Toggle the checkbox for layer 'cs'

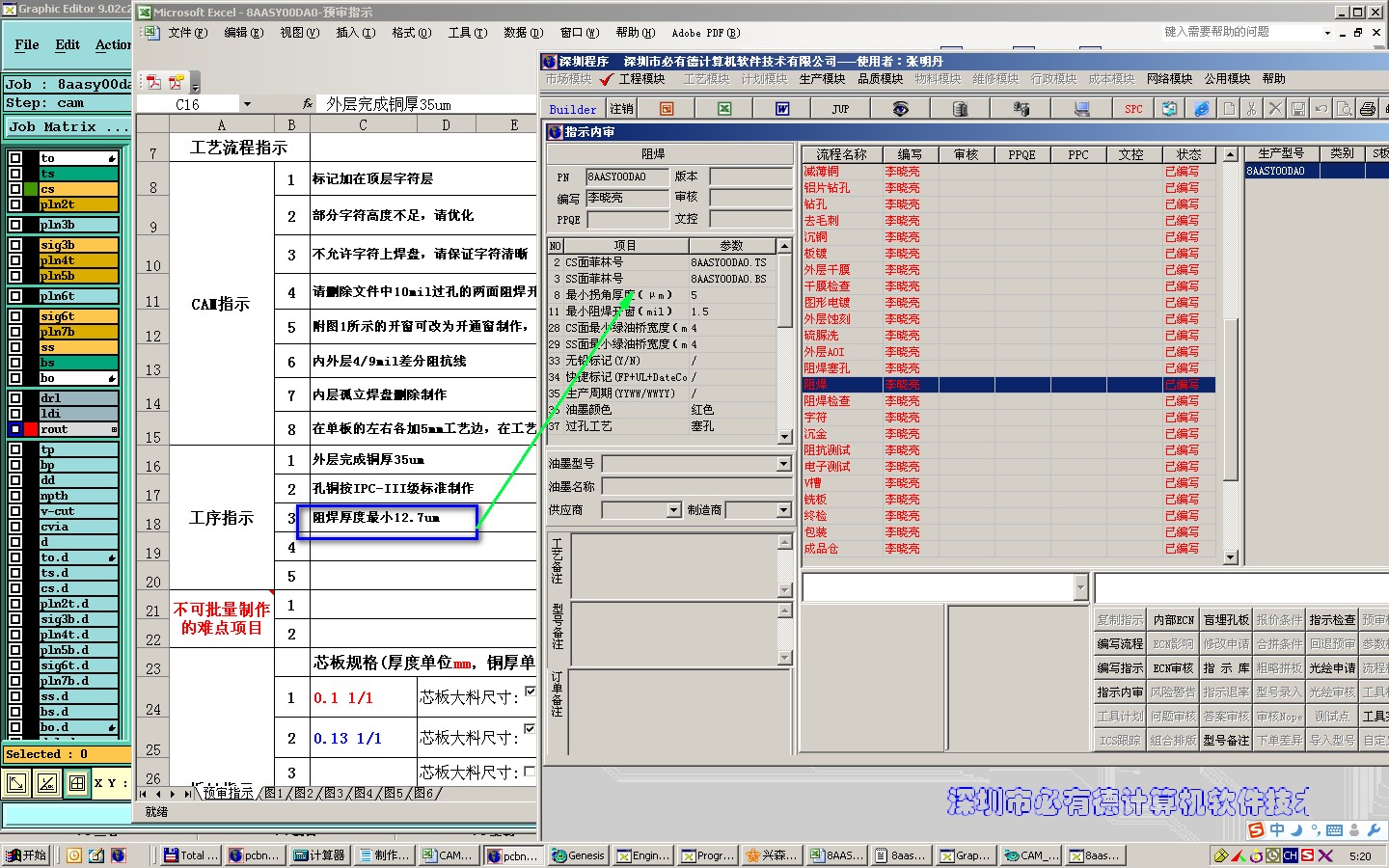(x=15, y=189)
